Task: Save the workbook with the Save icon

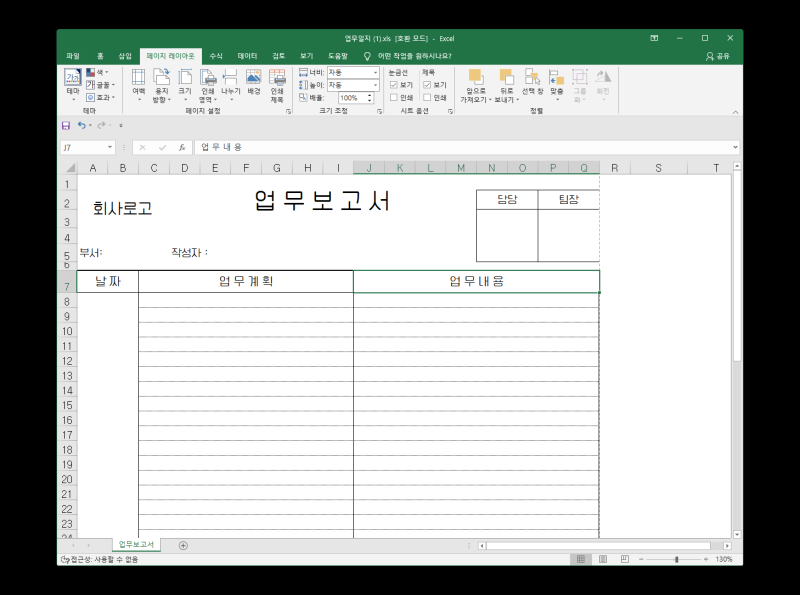Action: 66,125
